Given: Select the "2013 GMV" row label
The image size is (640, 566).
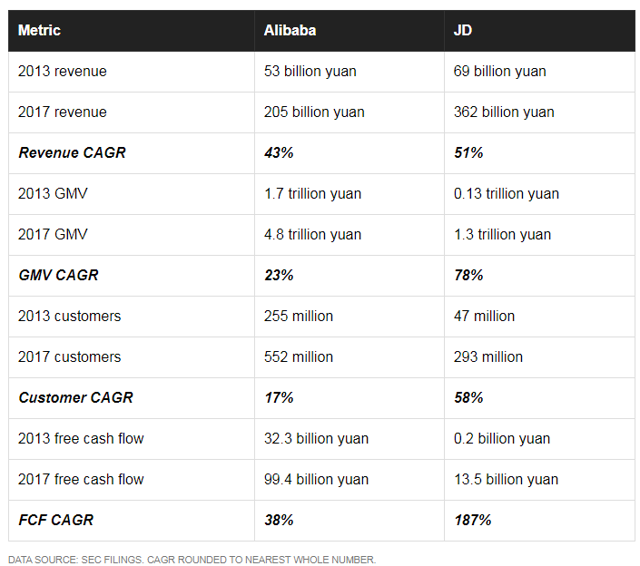Looking at the screenshot, I should point(52,193).
